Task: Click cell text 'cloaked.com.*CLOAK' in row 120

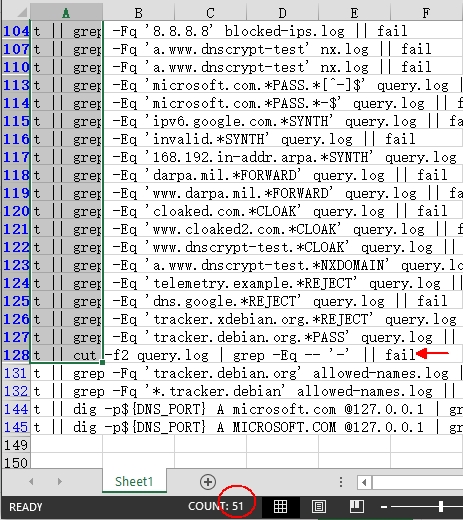Action: [x=223, y=211]
